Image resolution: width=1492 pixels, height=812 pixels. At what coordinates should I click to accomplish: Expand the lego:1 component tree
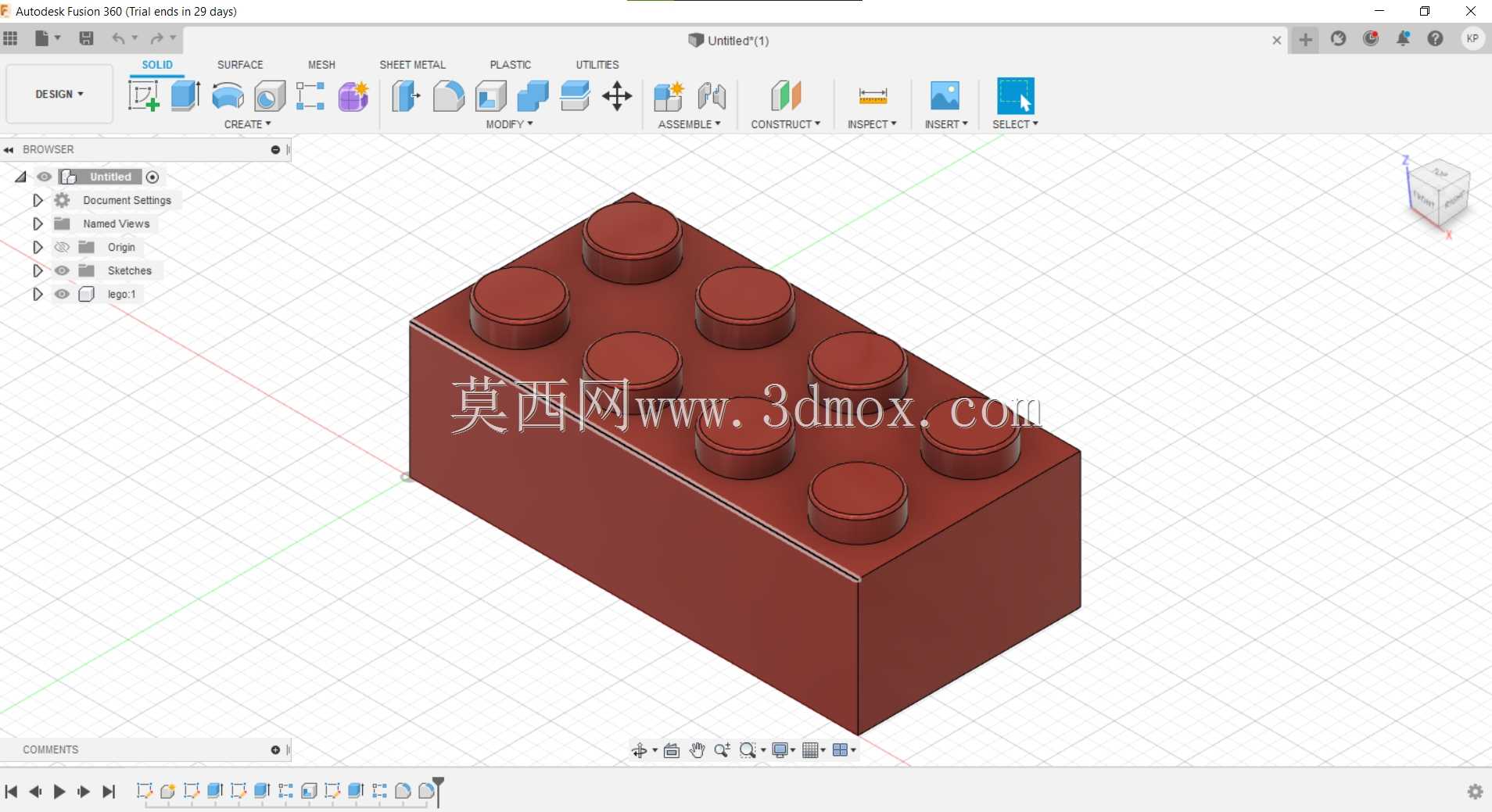pyautogui.click(x=38, y=294)
